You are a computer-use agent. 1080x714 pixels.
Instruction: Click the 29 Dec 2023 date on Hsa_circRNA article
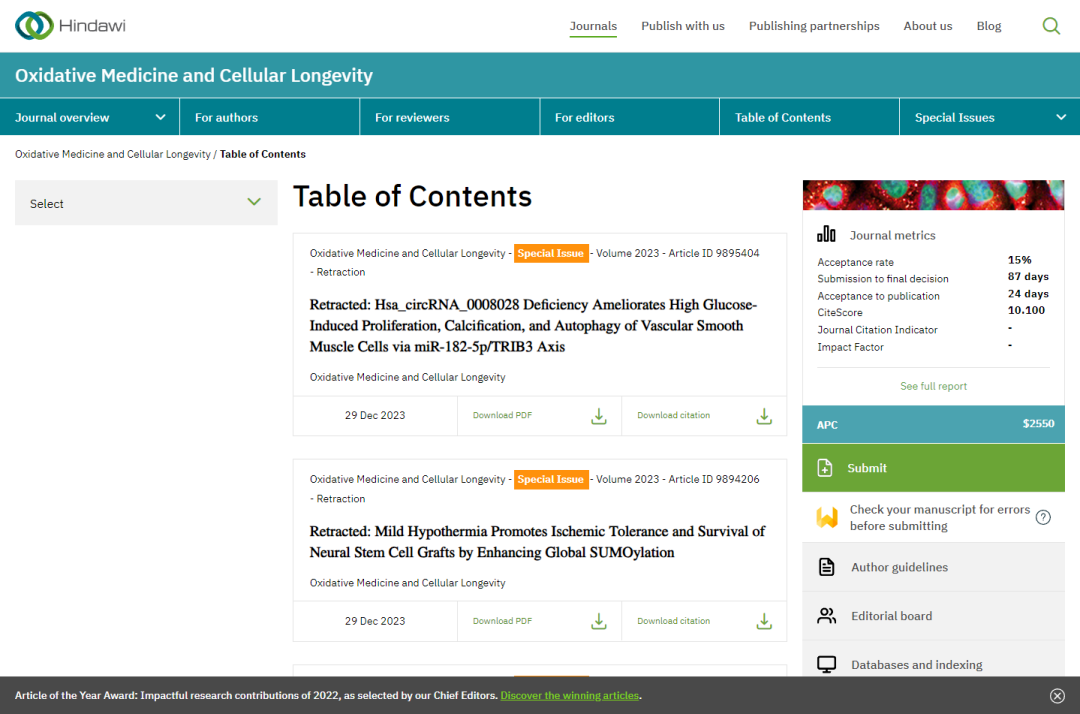[375, 415]
